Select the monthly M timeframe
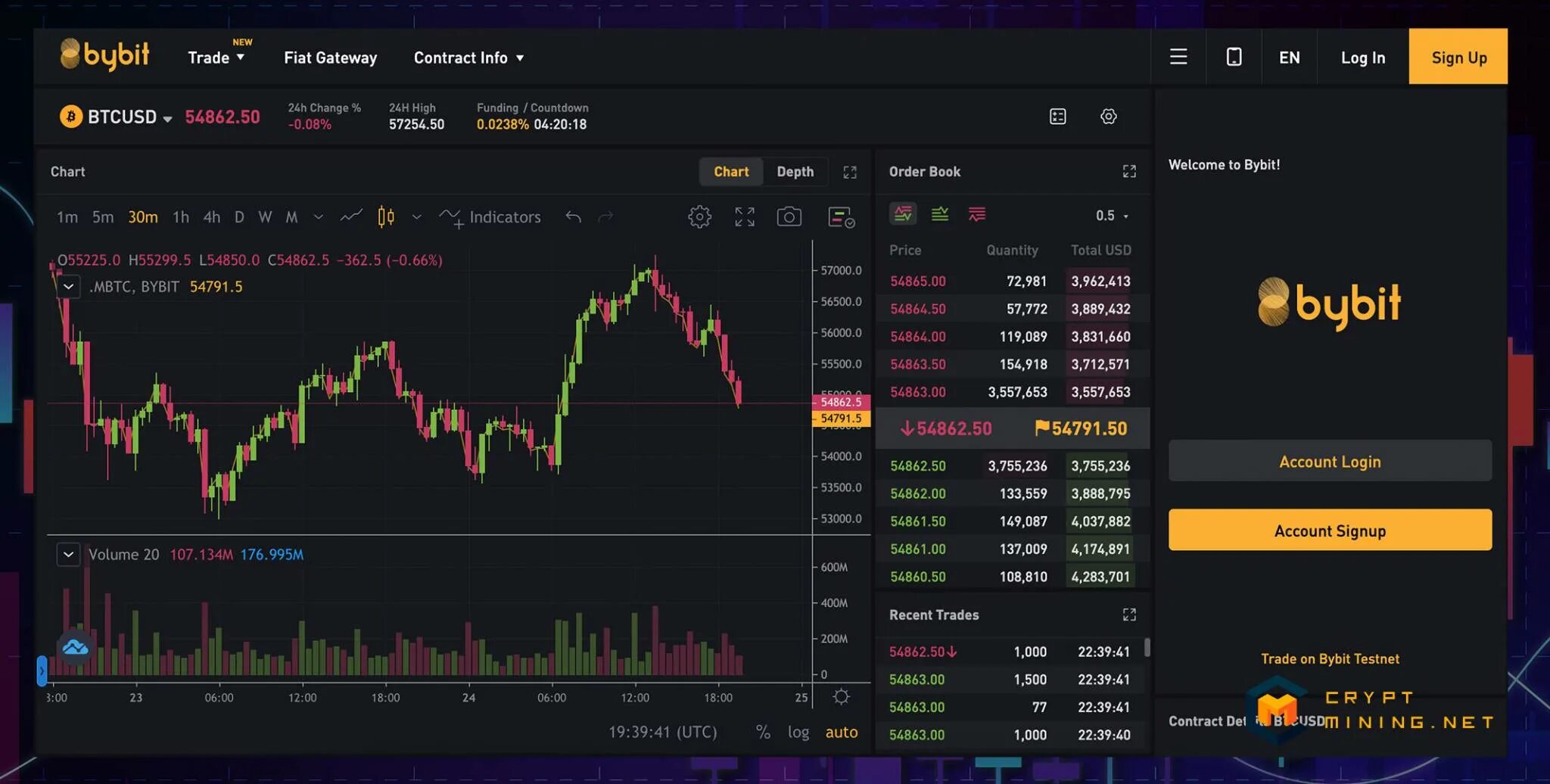The image size is (1550, 784). (291, 217)
